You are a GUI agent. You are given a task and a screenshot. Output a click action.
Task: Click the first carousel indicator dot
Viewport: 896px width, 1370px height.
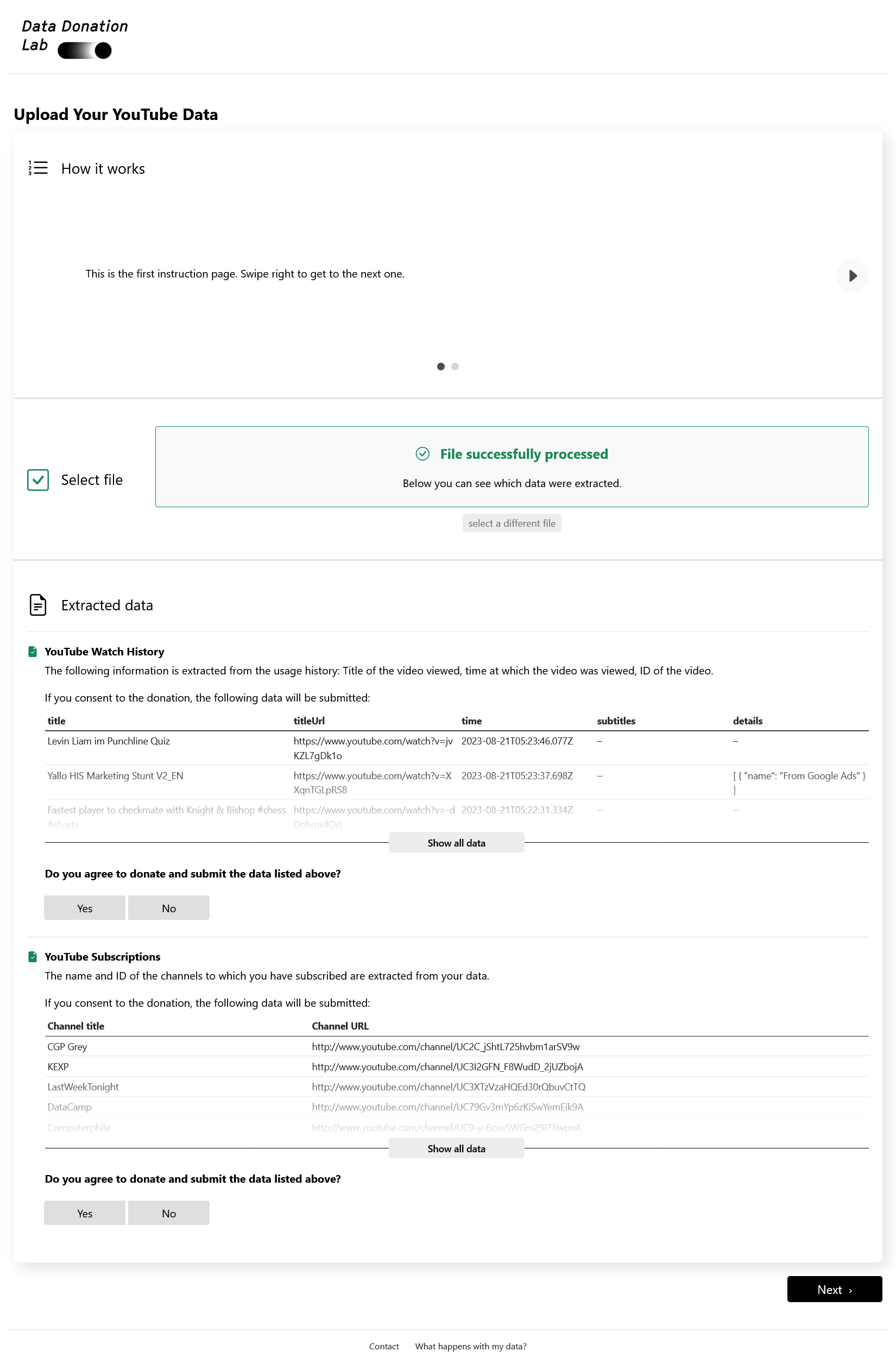point(440,366)
